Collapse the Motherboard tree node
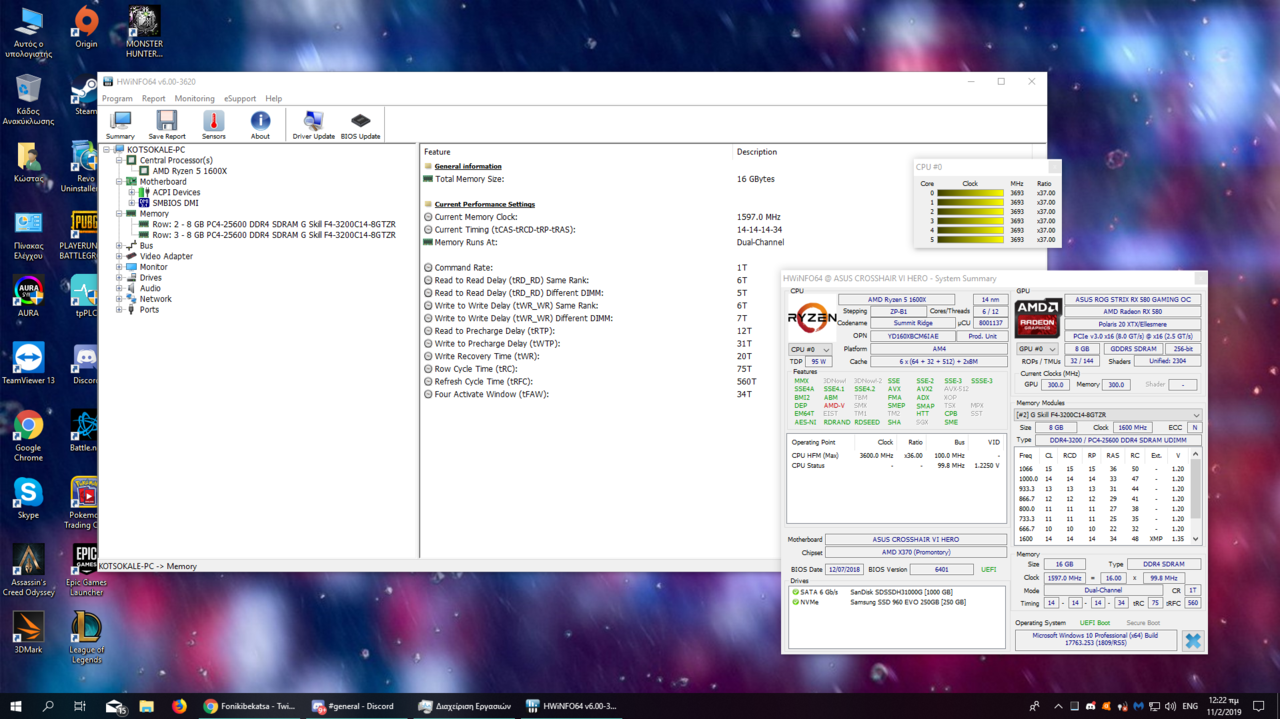Viewport: 1280px width, 719px height. 119,182
